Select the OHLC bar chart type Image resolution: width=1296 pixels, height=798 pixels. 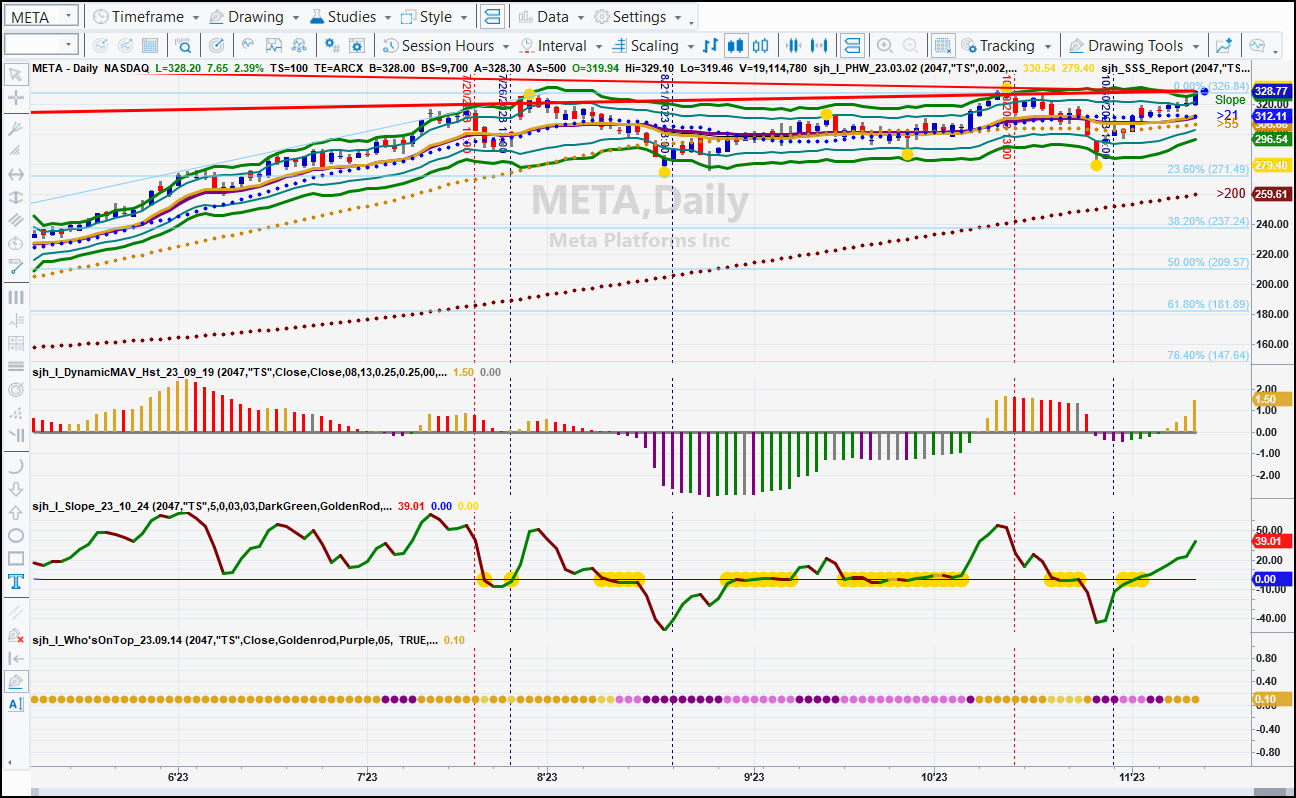711,45
